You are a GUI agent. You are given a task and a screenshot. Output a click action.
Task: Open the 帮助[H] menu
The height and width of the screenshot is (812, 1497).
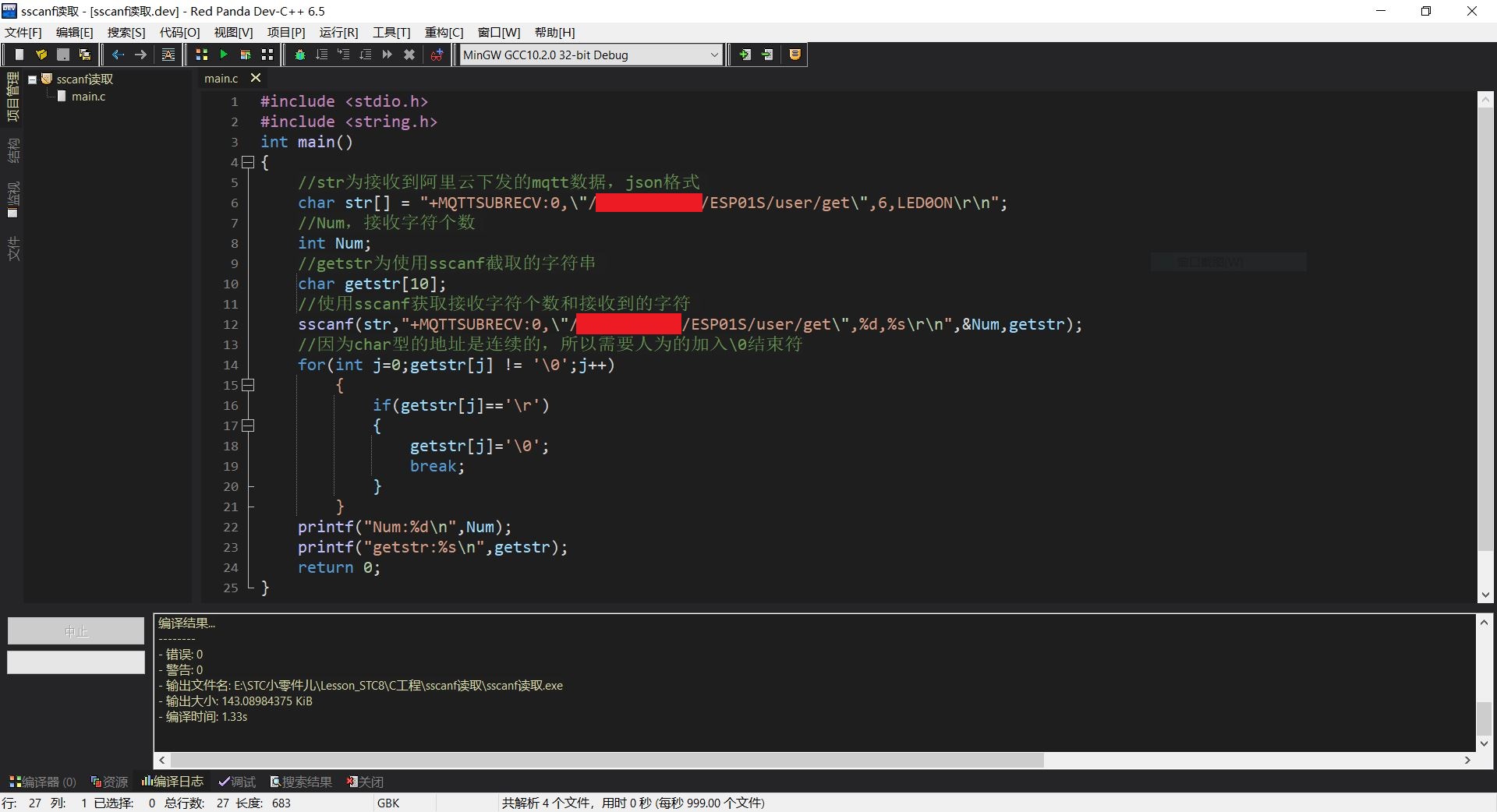(x=555, y=32)
